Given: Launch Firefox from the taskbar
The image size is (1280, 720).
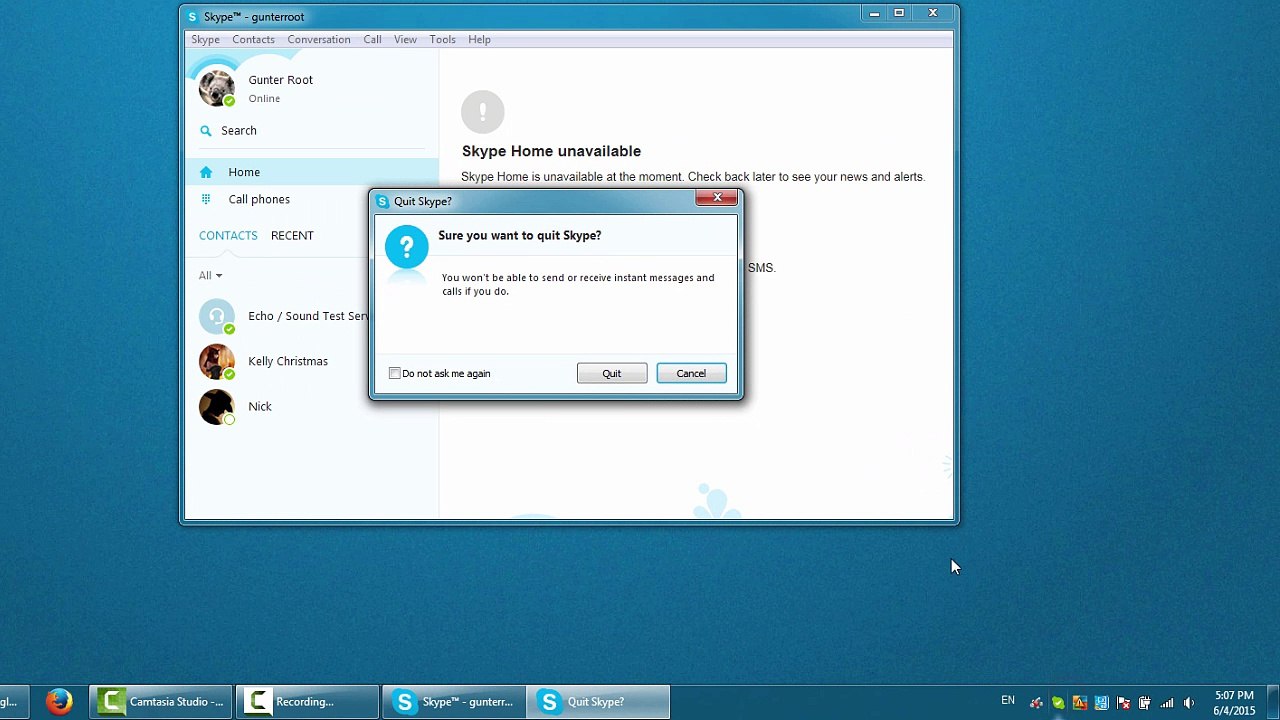Looking at the screenshot, I should coord(59,701).
